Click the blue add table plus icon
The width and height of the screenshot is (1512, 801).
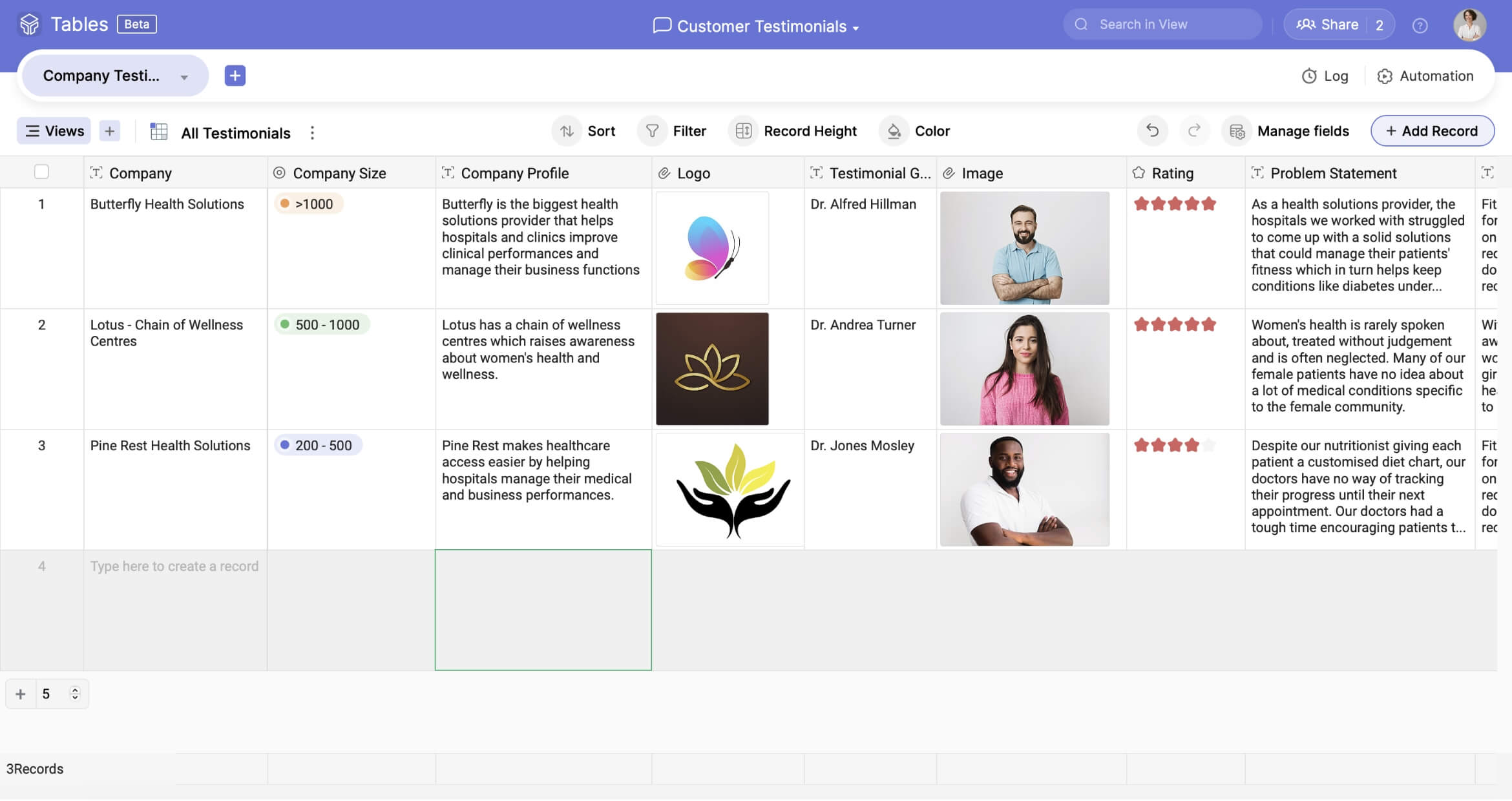[x=235, y=76]
